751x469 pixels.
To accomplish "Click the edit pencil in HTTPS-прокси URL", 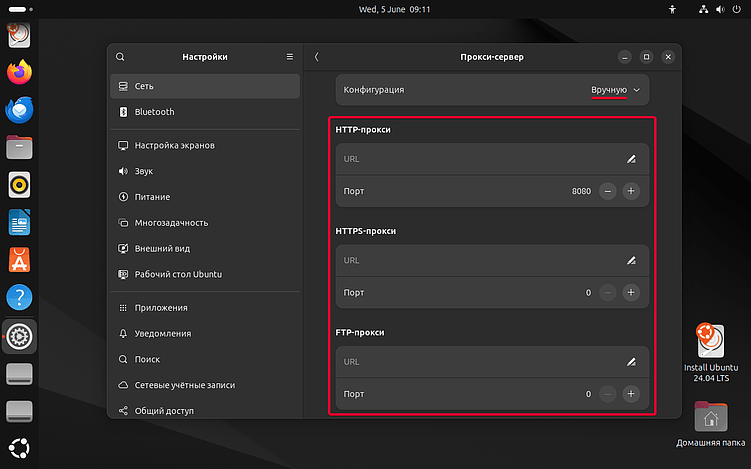I will click(x=630, y=260).
